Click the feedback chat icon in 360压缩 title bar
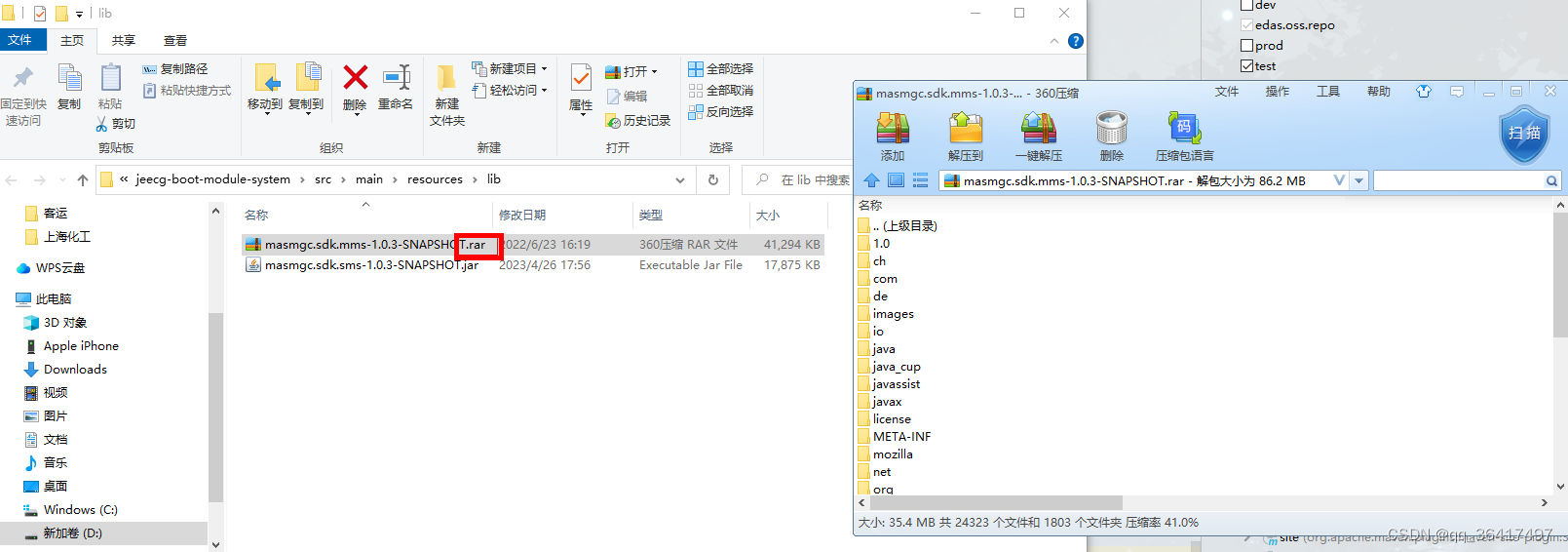 1457,92
